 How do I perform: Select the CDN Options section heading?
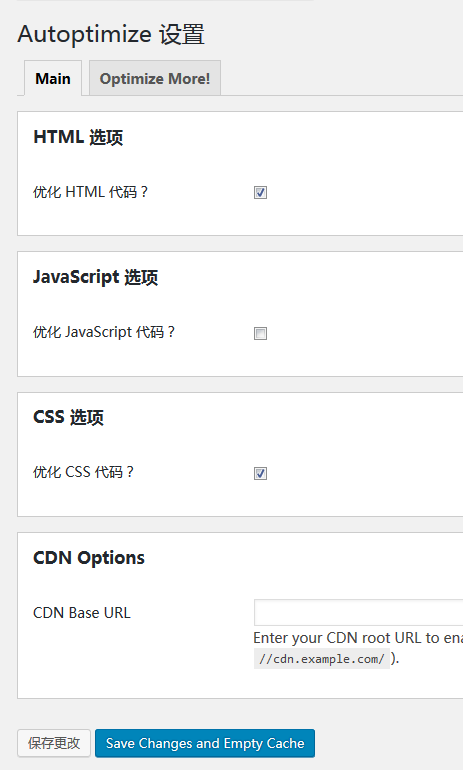click(x=89, y=558)
